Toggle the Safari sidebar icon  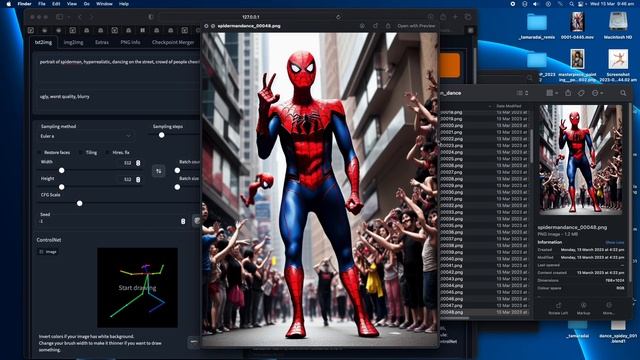60,17
